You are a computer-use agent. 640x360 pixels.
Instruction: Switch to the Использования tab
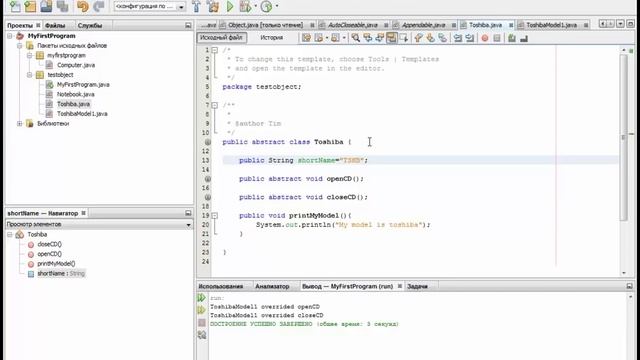(221, 287)
